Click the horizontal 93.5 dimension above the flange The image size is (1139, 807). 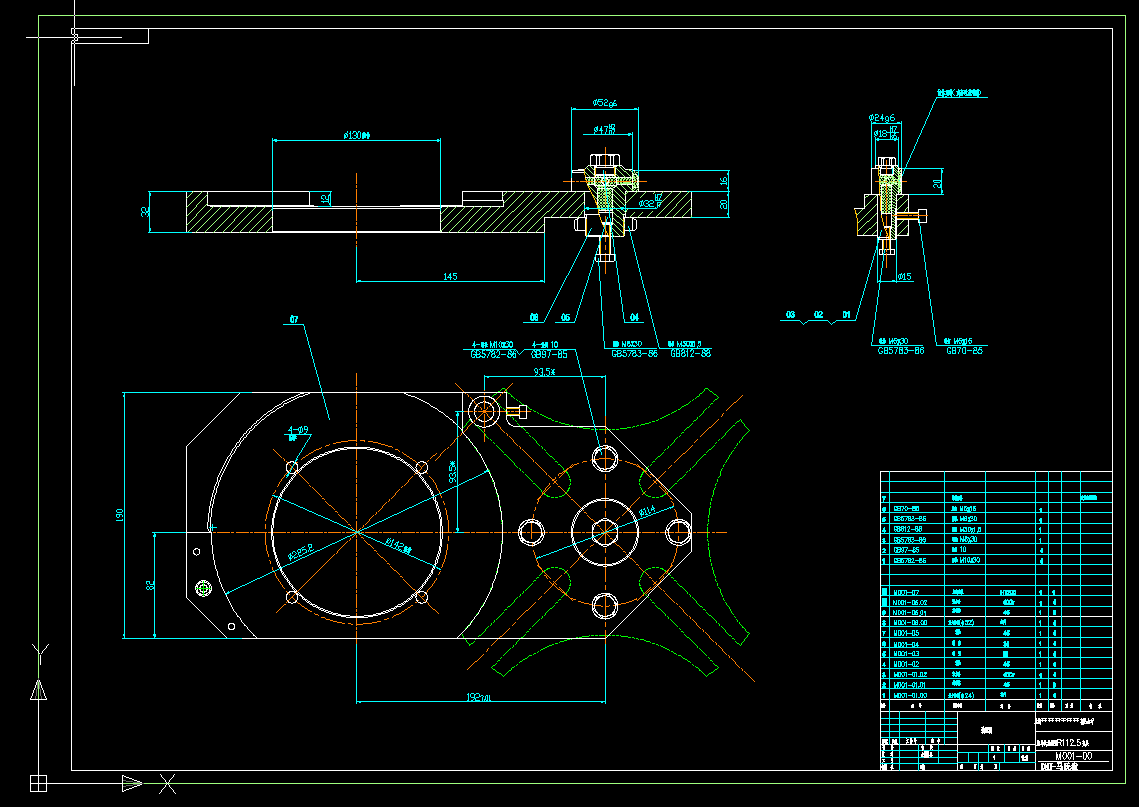(544, 372)
